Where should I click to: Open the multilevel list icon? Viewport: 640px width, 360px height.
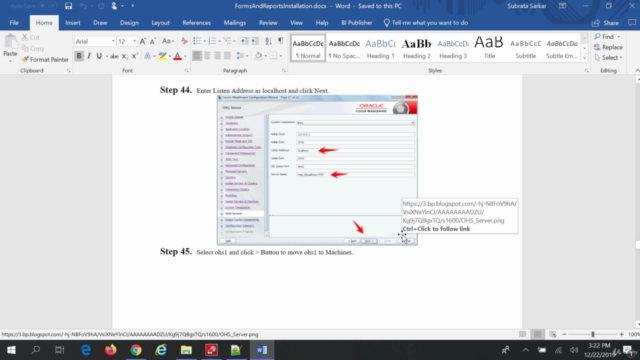click(x=227, y=41)
